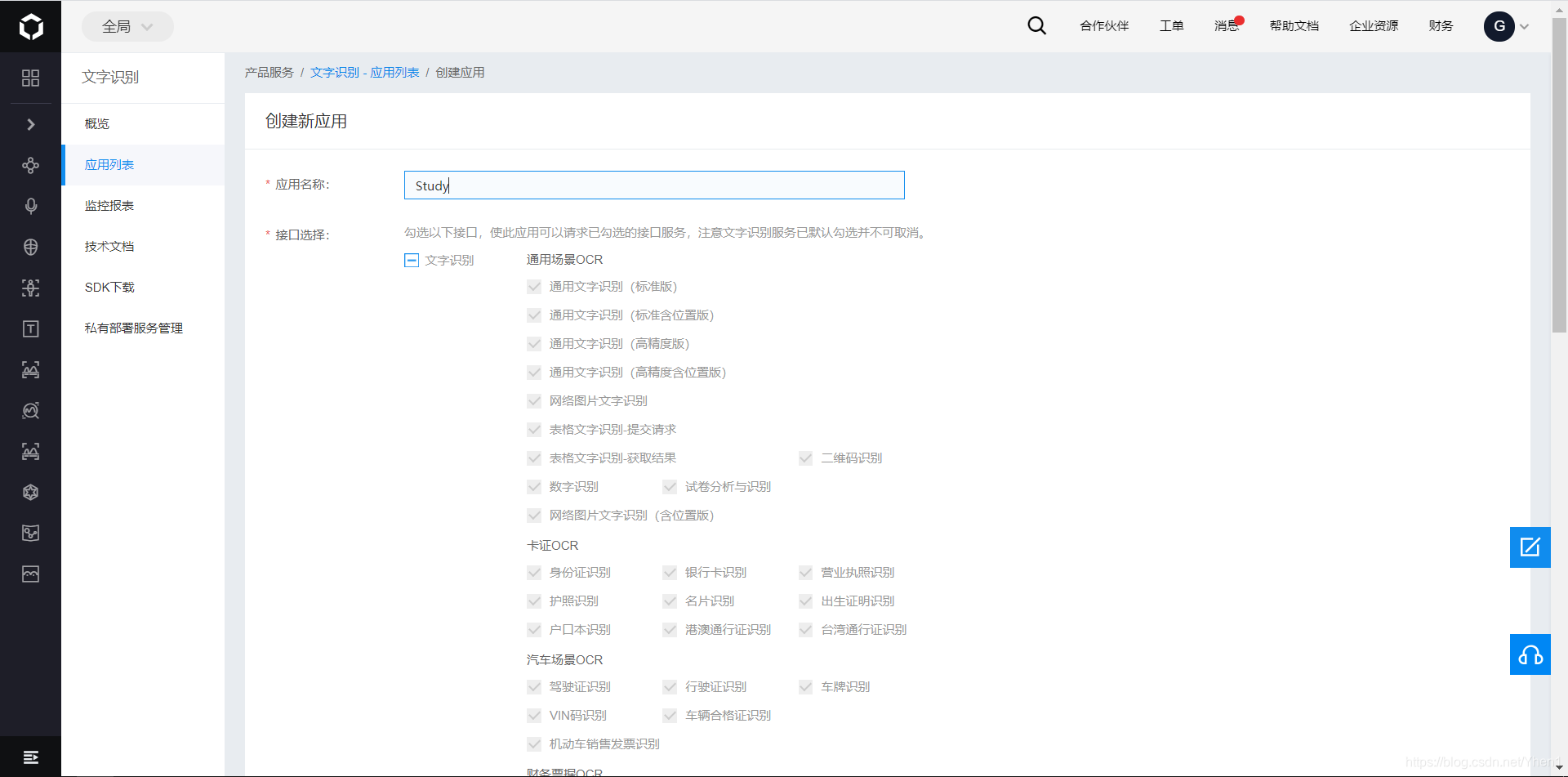Toggle the 护照识别 checkbox
1568x777 pixels.
click(534, 601)
